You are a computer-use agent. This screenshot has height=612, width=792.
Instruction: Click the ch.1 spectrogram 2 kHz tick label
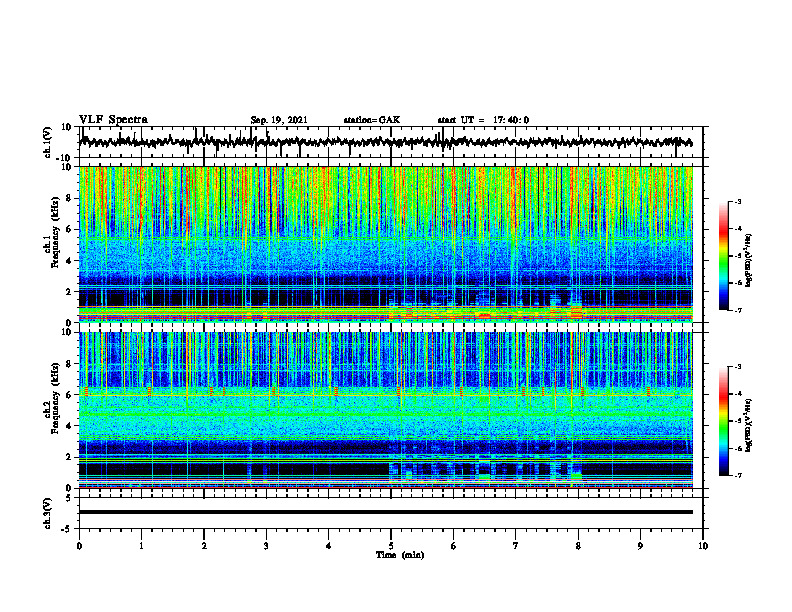(x=69, y=292)
